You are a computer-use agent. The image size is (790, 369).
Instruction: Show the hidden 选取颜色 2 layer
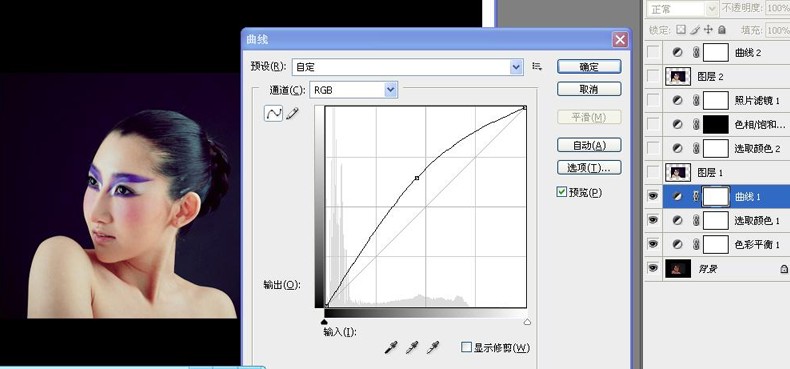point(653,148)
